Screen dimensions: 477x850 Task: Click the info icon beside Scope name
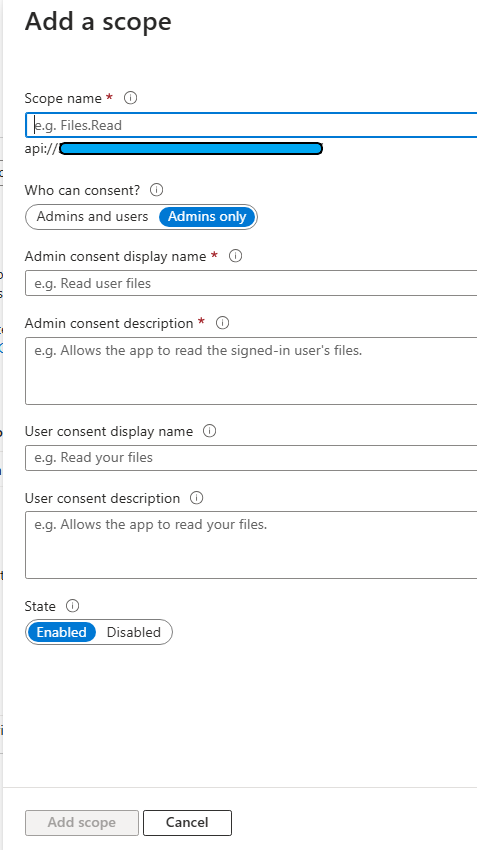(x=131, y=98)
